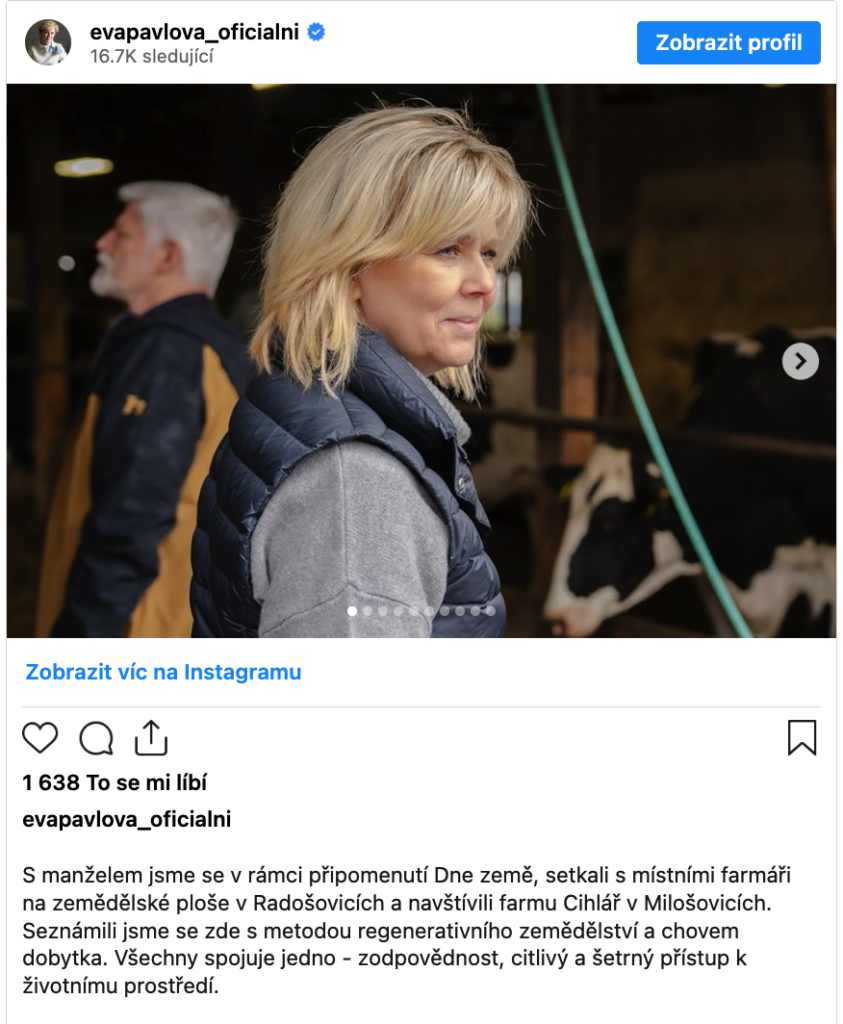
Task: Click evapavlova_oficialni name above caption
Action: pos(127,820)
